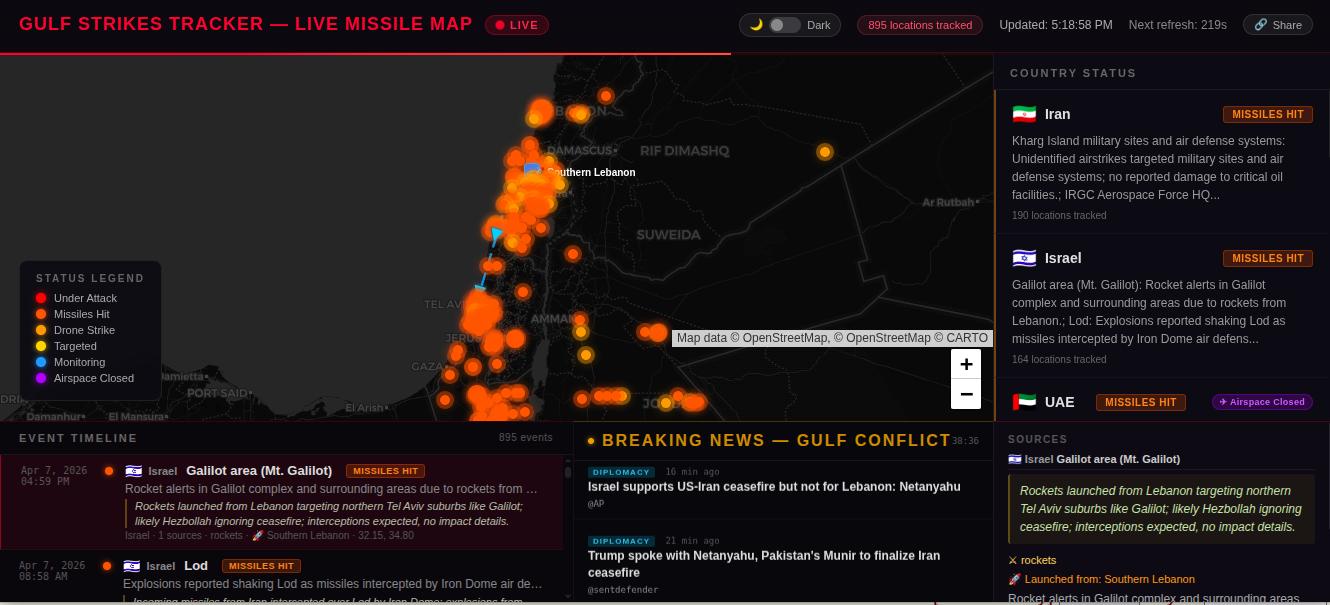Screen dimensions: 1330x605
Task: Click the Israel flag in Sources panel
Action: [1015, 459]
